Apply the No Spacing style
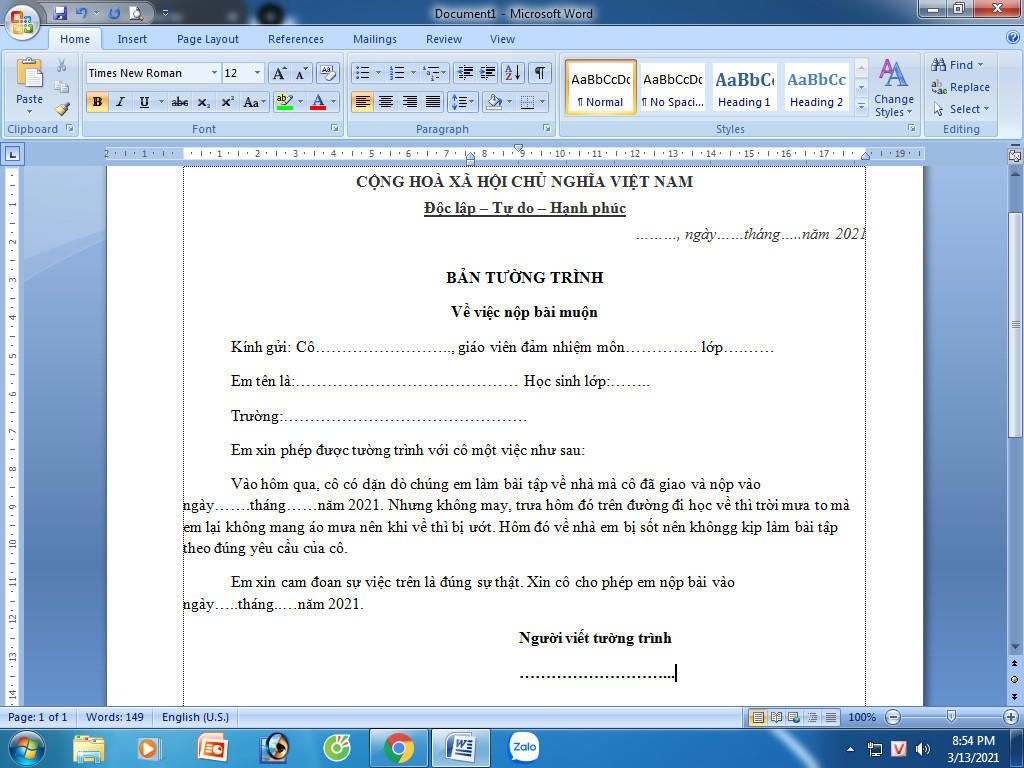The height and width of the screenshot is (768, 1024). pos(673,87)
